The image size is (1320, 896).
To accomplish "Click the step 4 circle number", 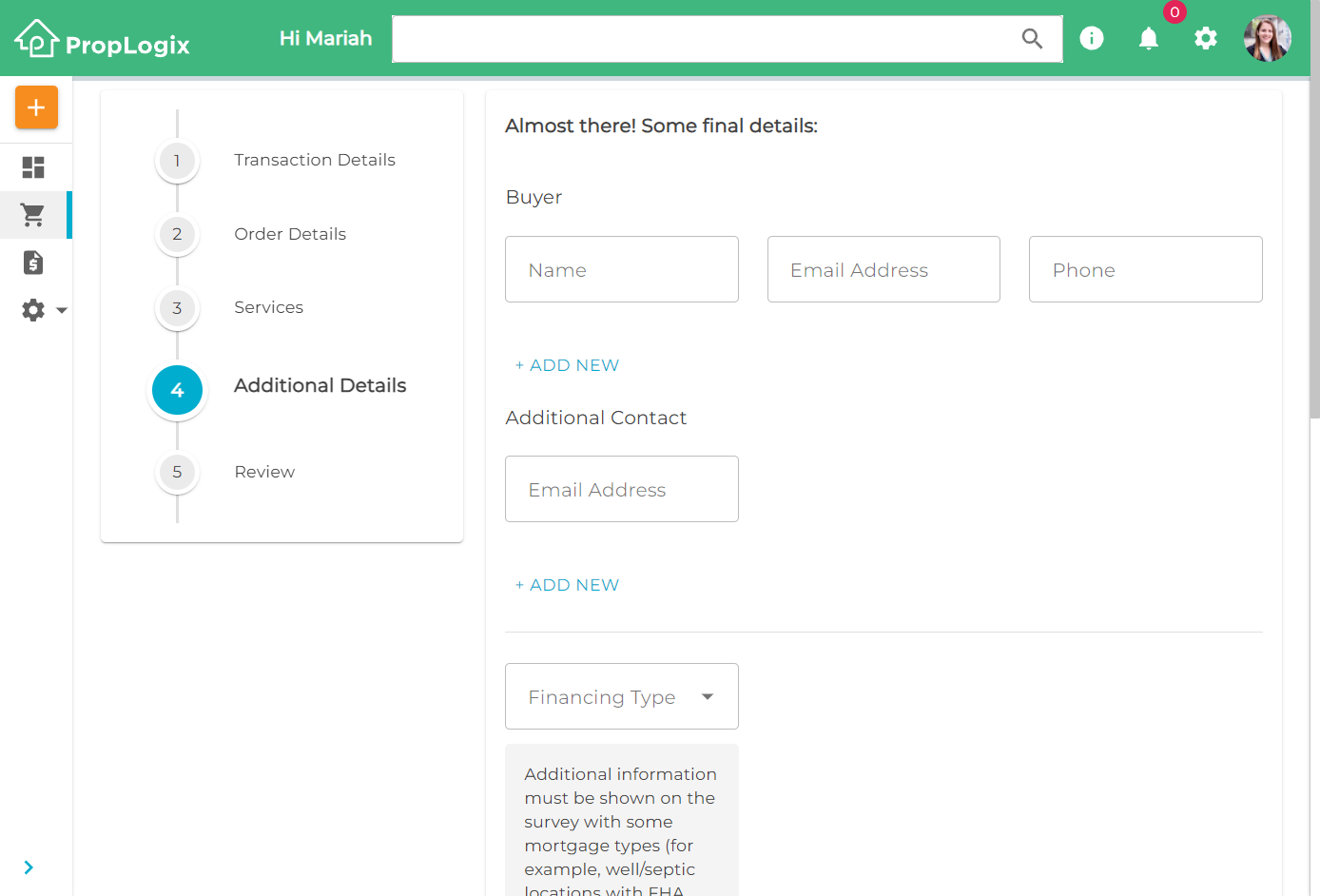I will [x=178, y=390].
